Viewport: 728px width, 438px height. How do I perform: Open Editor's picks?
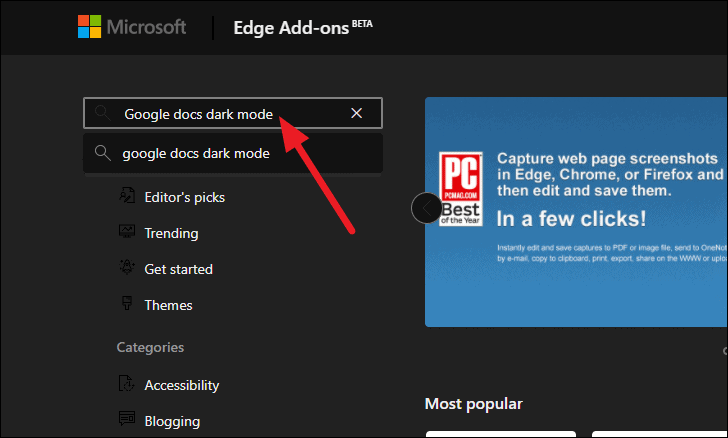tap(184, 197)
